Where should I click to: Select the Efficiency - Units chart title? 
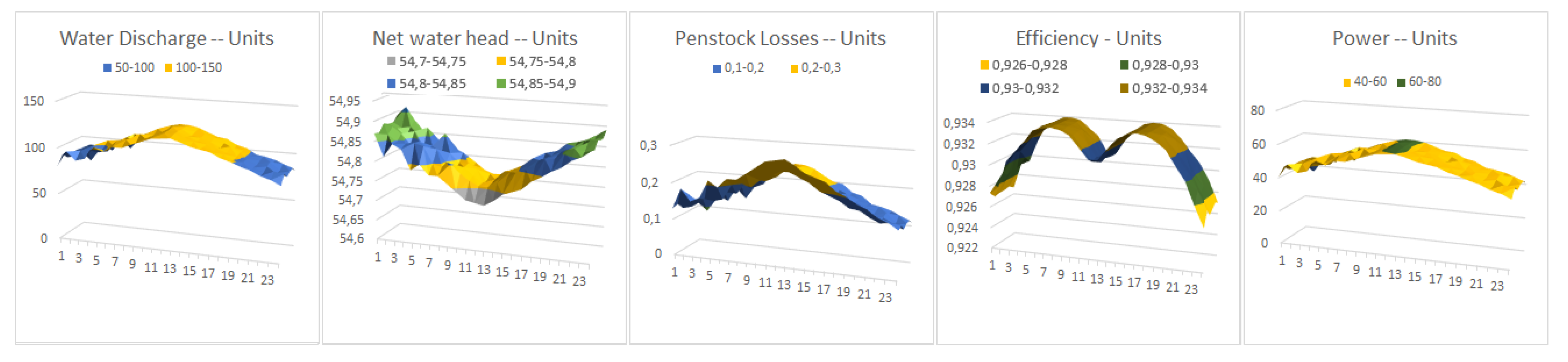(x=1088, y=38)
